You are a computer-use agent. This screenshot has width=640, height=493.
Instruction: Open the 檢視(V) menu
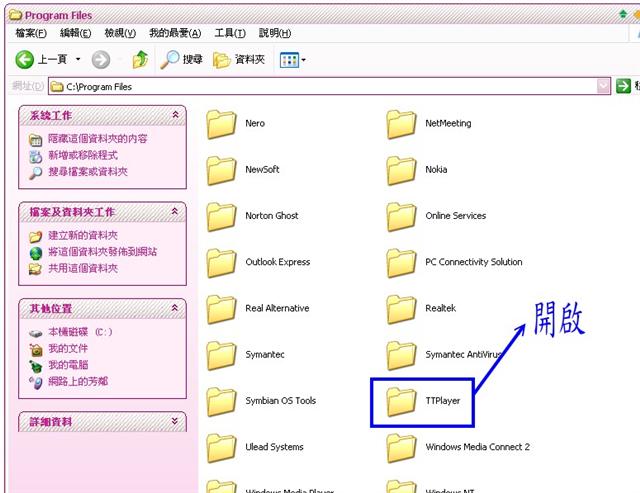tap(120, 33)
